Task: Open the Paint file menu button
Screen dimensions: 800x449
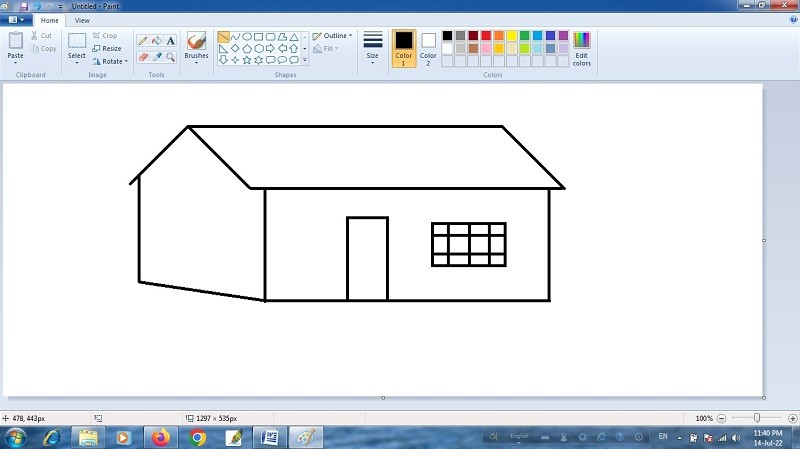Action: [17, 20]
